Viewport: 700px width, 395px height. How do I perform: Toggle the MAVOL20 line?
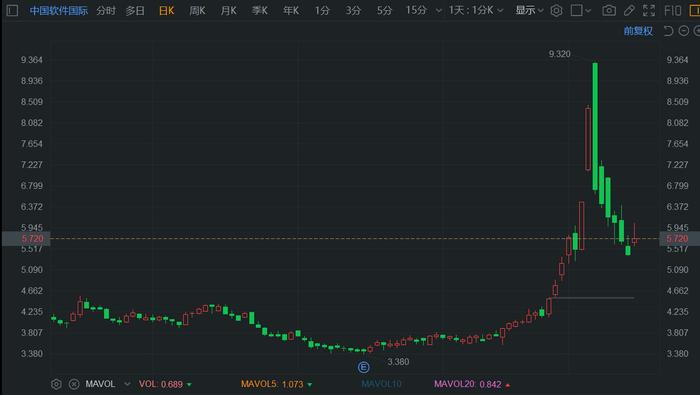(472, 384)
